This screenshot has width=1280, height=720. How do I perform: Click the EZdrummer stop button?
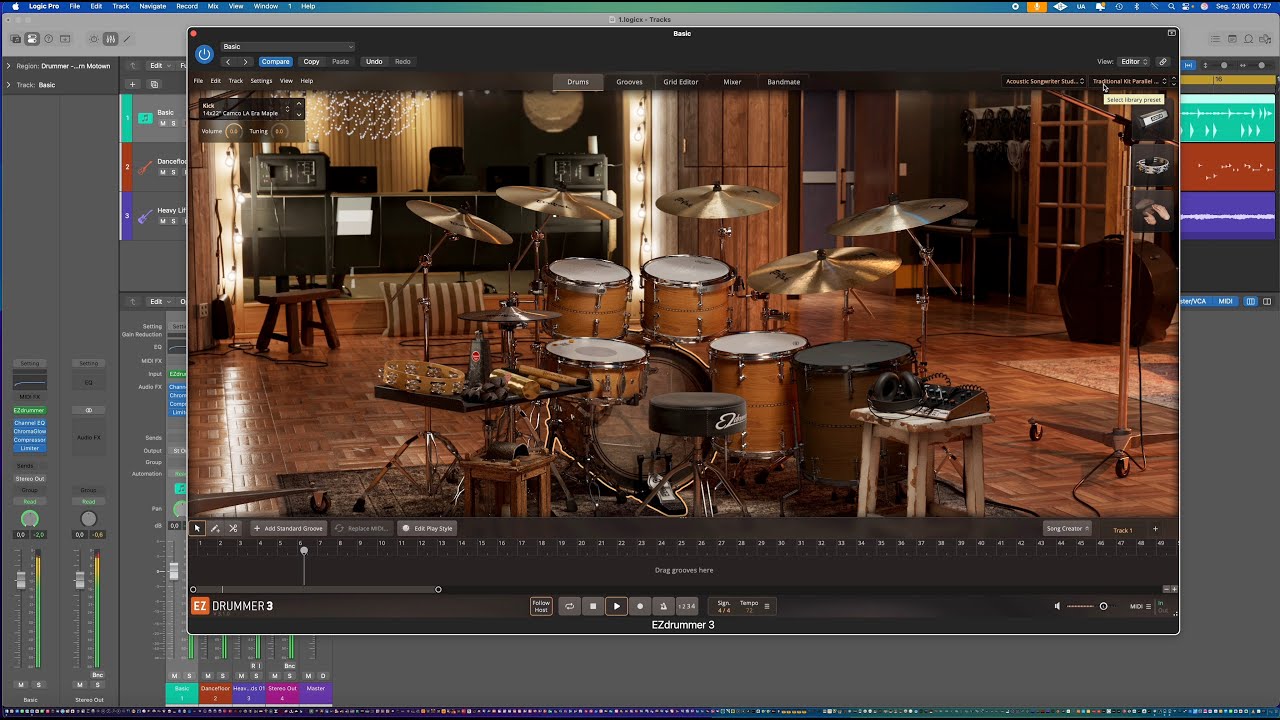tap(593, 606)
